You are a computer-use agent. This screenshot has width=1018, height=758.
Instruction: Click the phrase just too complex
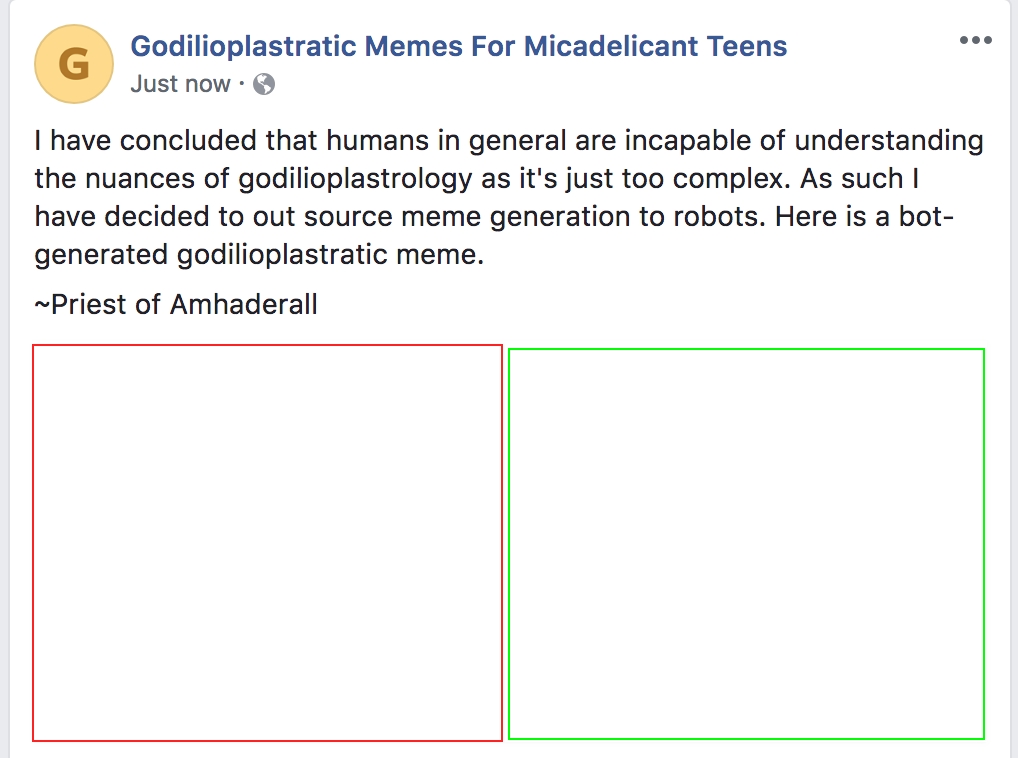click(x=678, y=179)
